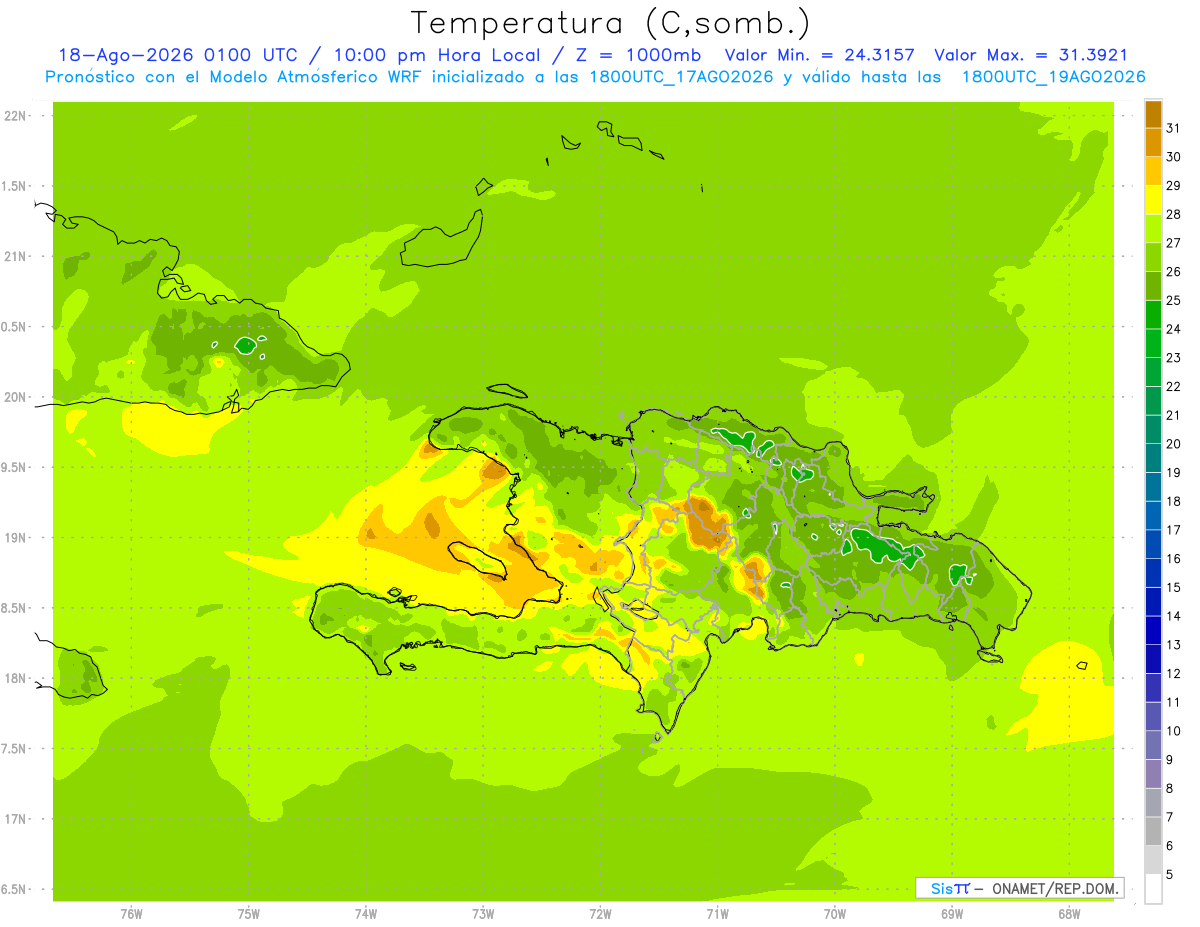Click the gray swatch between 6 and 7
Screen dimensions: 1200x927
coord(1153,831)
